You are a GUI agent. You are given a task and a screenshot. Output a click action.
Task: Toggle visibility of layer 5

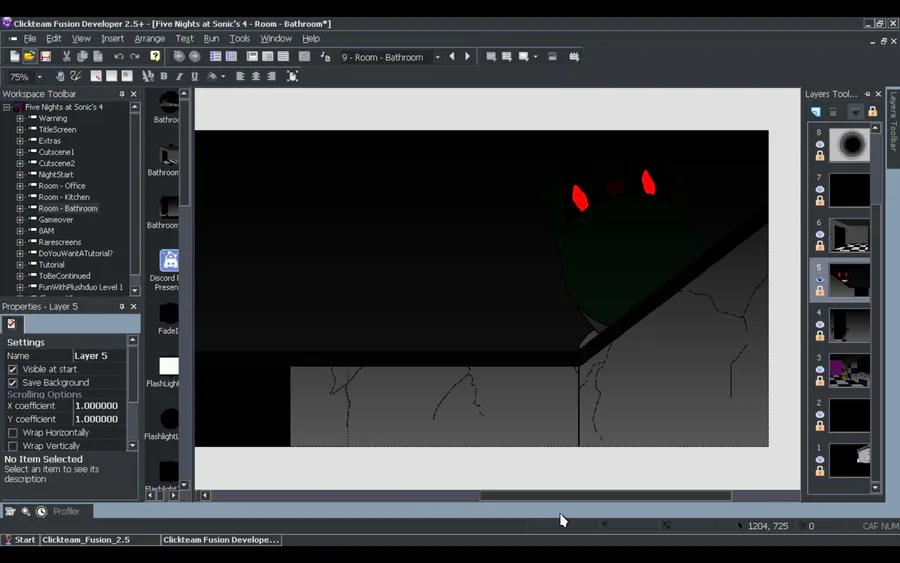pyautogui.click(x=820, y=279)
